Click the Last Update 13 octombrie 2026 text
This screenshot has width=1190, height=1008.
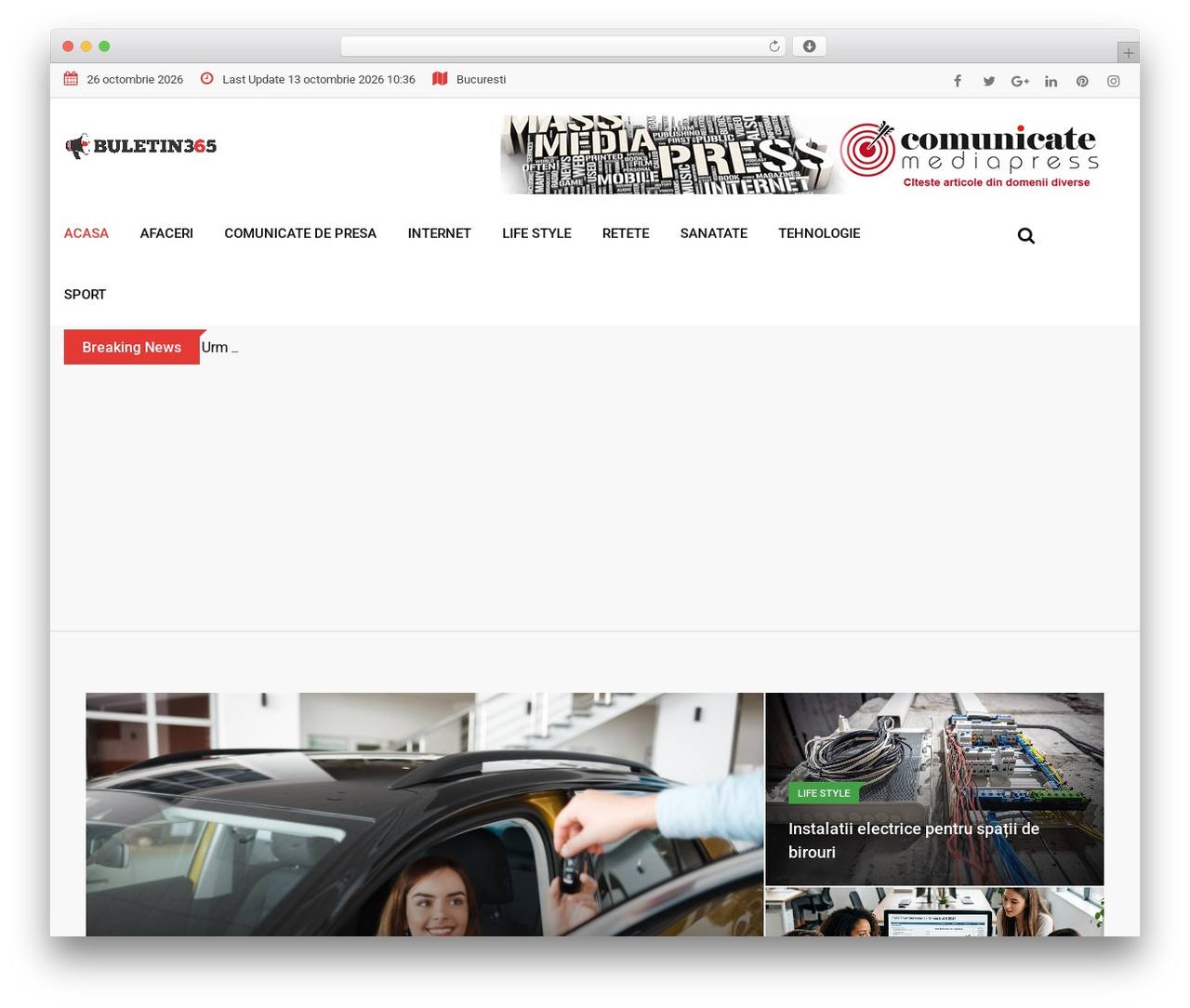pos(319,80)
